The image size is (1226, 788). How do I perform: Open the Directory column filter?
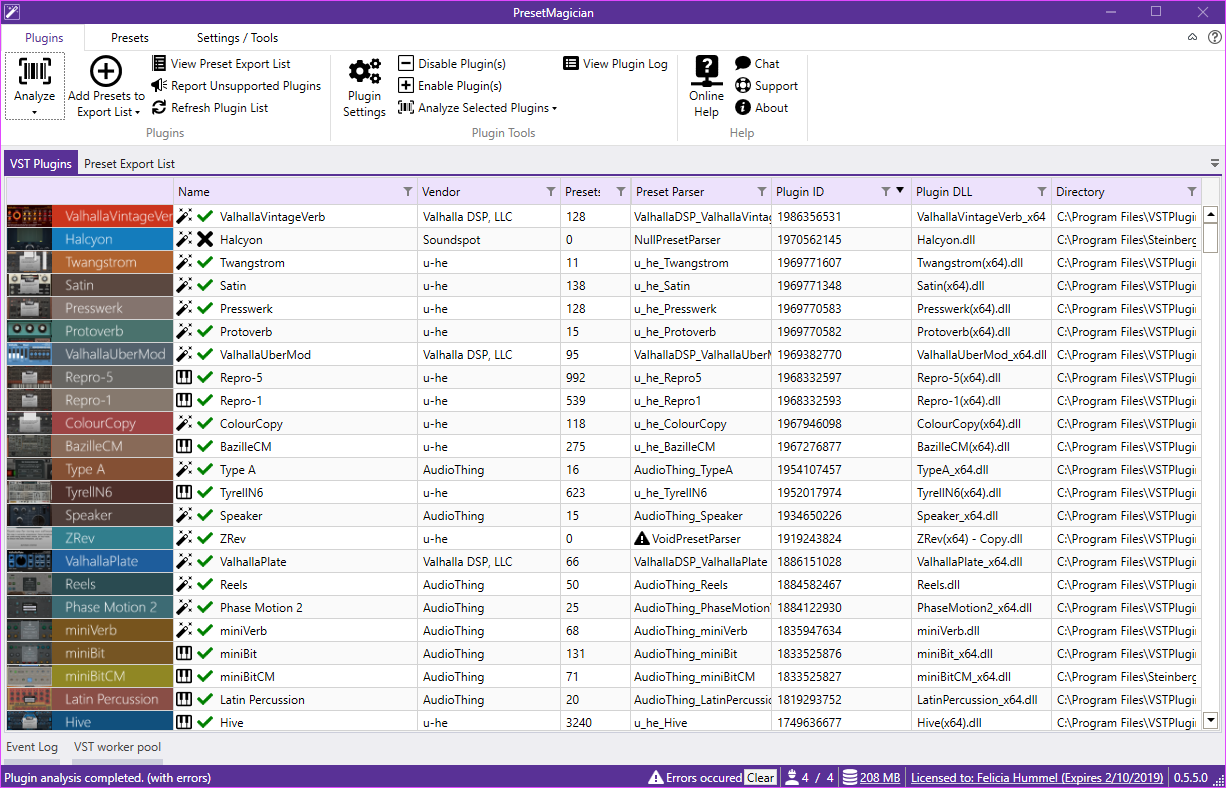[1191, 192]
